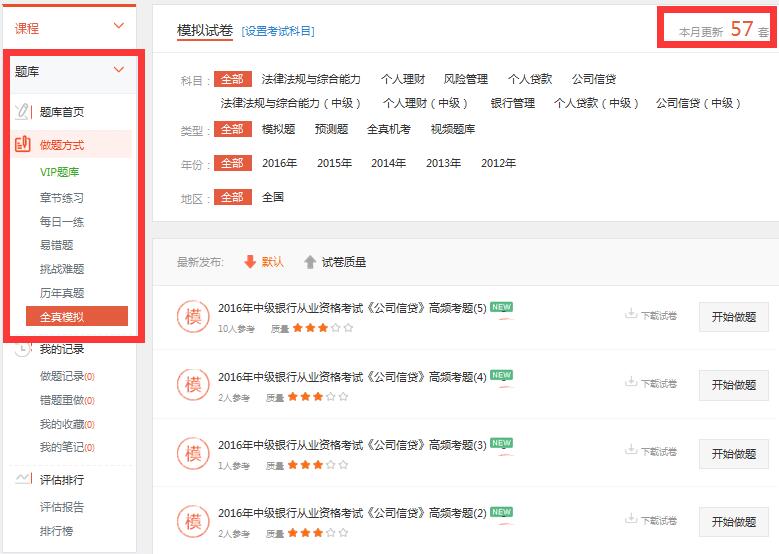Screen dimensions: 779x554
Task: Click the 模 icon for 高频考题(3)
Action: pos(193,453)
